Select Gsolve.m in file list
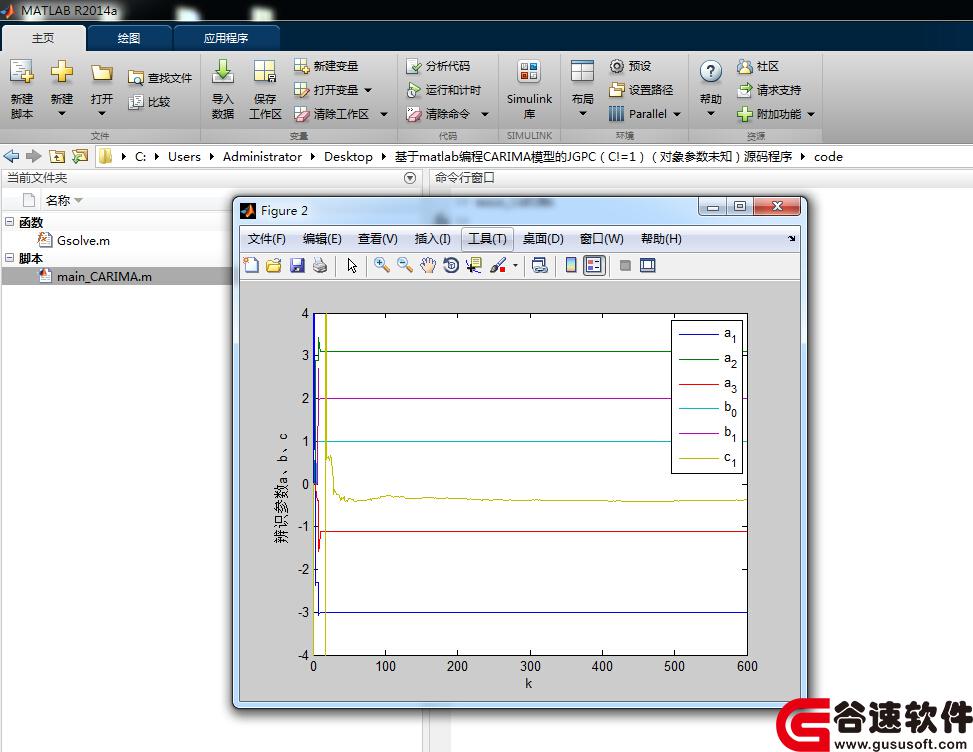 point(83,241)
